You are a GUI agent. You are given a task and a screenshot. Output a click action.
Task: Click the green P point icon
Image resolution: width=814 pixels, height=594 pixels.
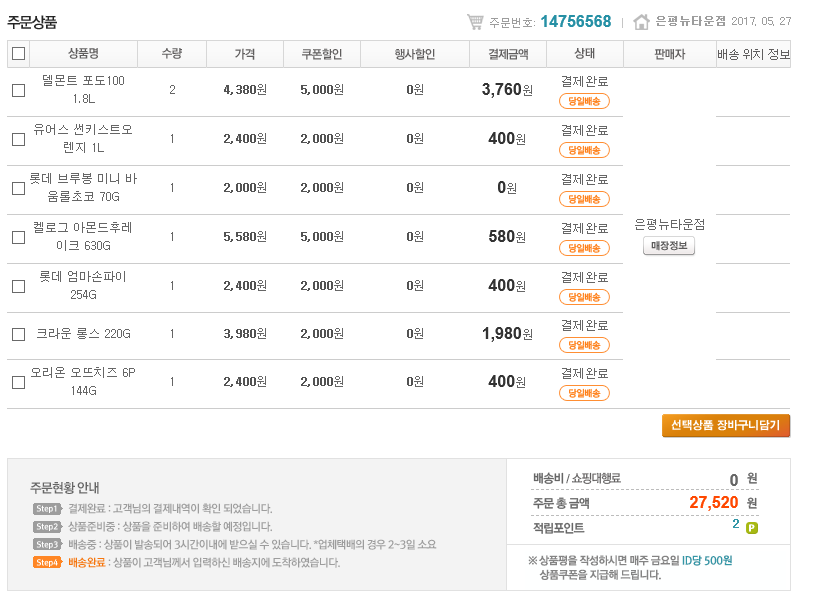tap(752, 527)
